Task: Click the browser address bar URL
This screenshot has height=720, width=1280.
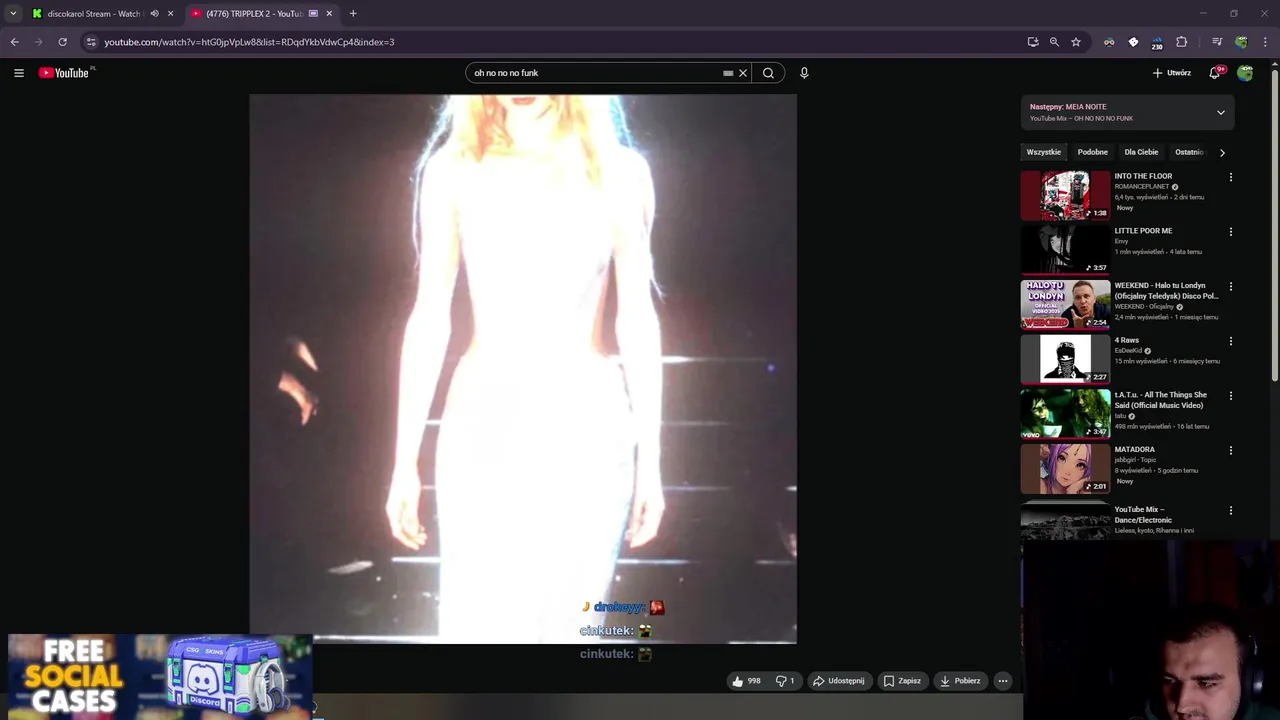Action: tap(249, 42)
